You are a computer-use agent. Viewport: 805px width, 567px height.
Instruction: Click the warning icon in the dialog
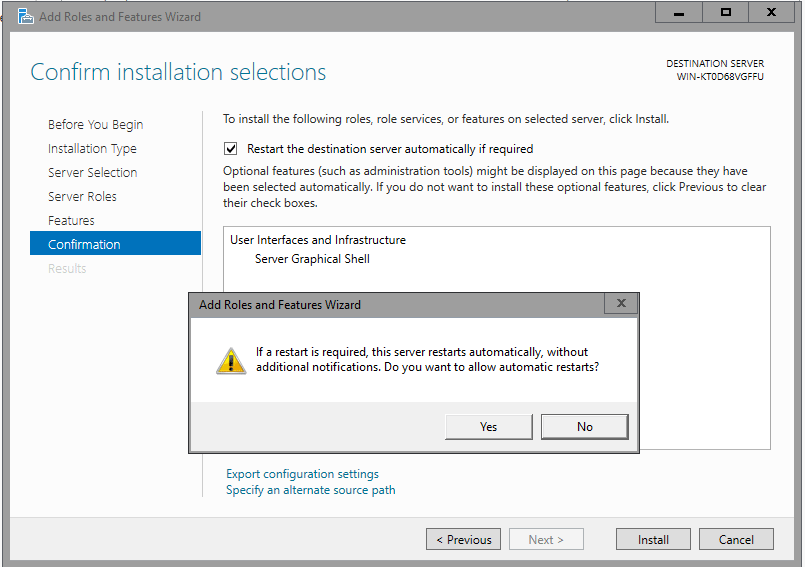click(231, 361)
